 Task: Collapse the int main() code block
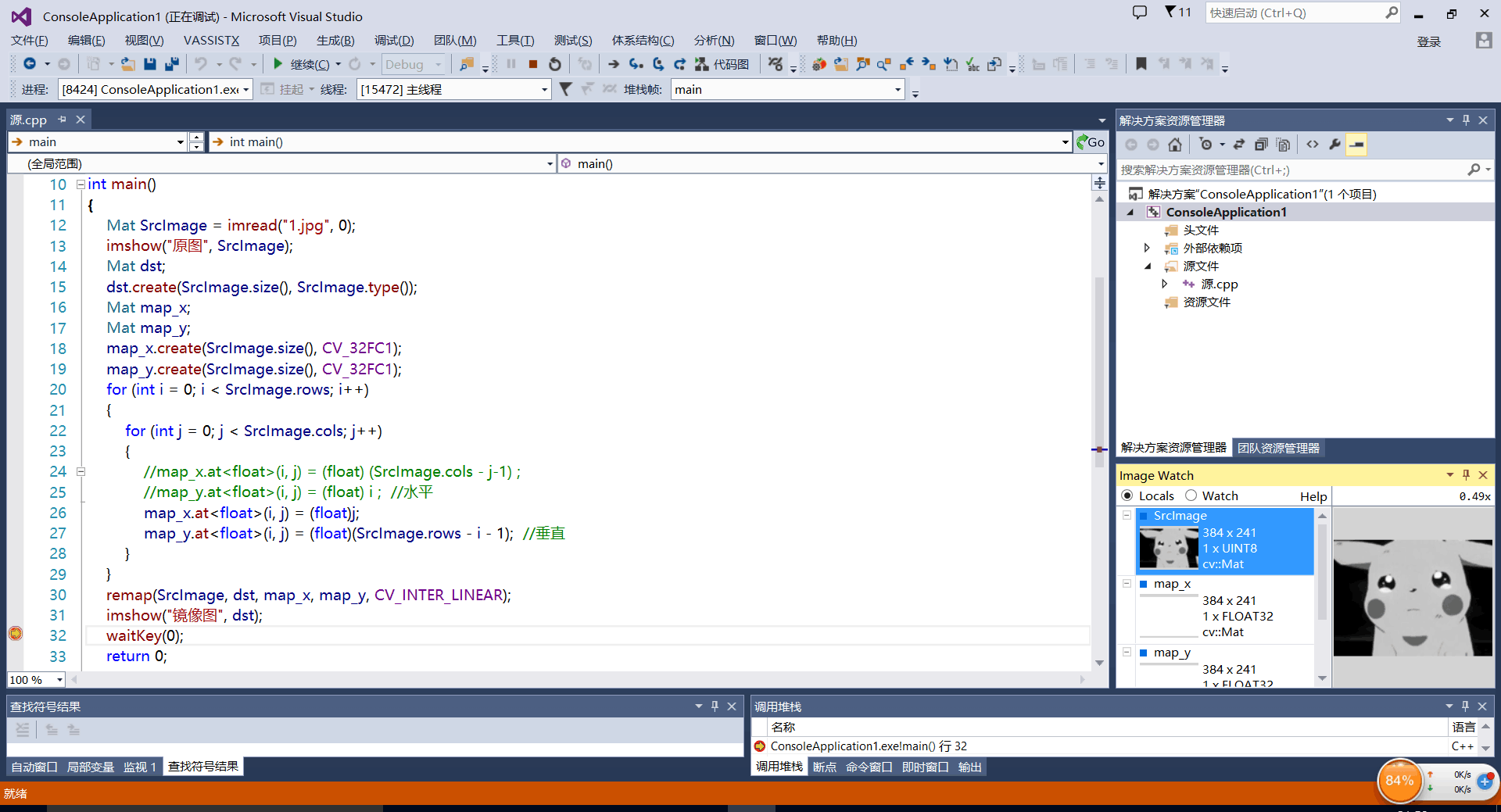pos(81,184)
